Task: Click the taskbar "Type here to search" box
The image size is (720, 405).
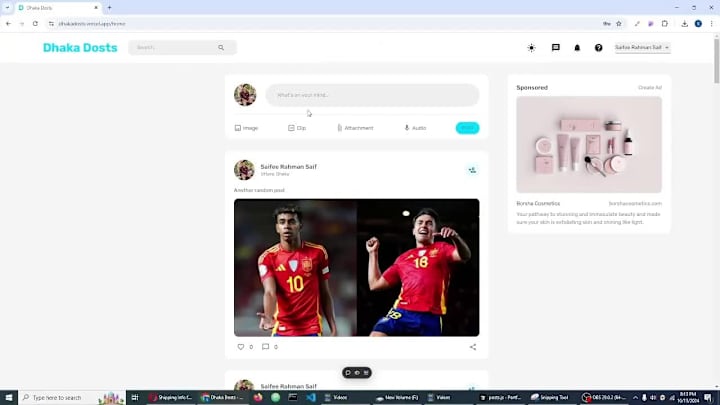Action: click(72, 398)
